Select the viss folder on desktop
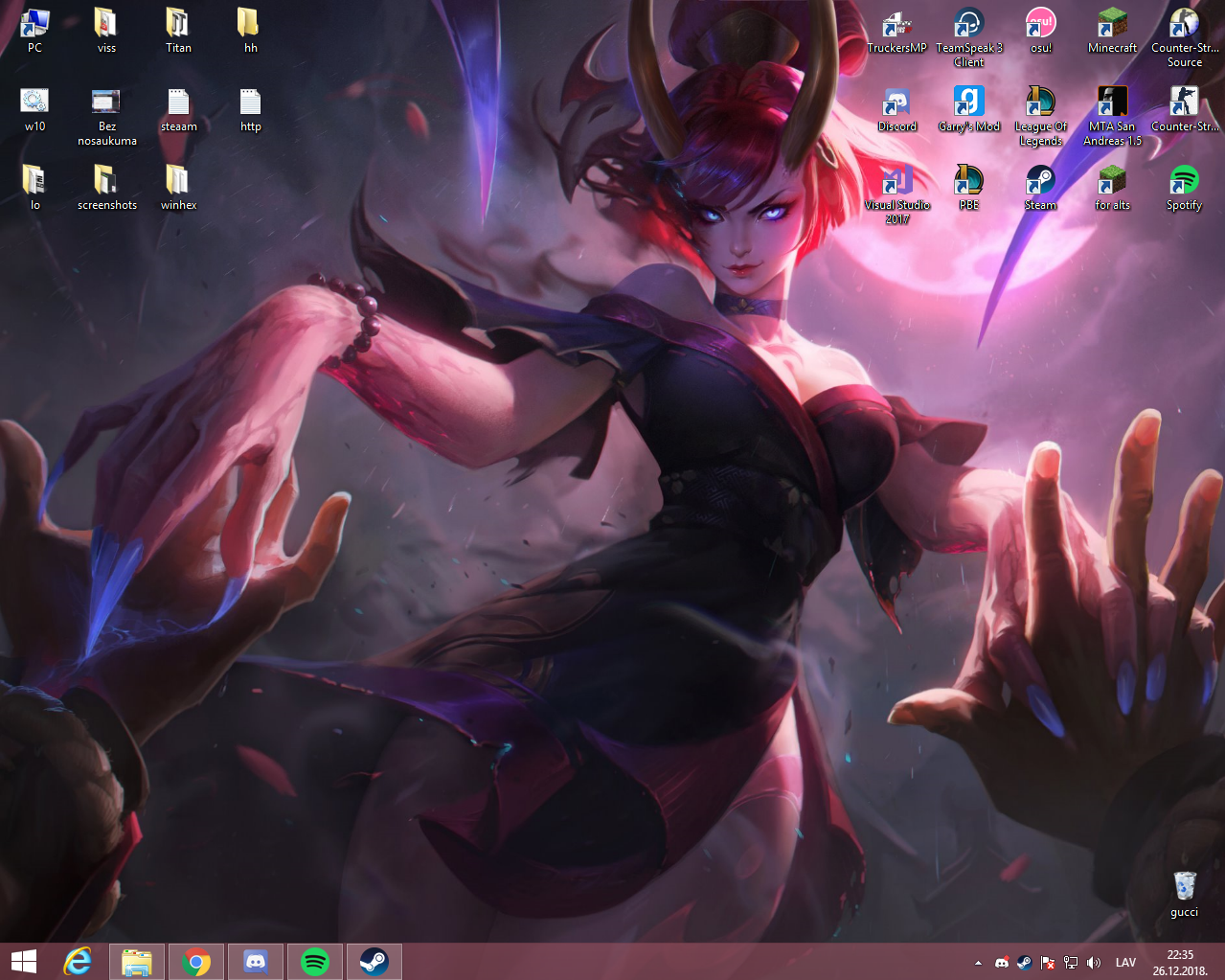Screen dimensions: 1225x980 coord(106,30)
